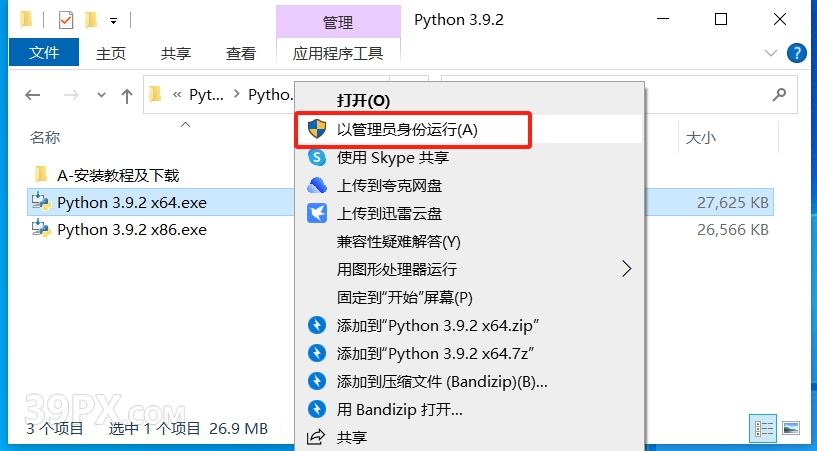Click the Pyt... breadcrumb segment
The height and width of the screenshot is (451, 817).
(x=206, y=95)
